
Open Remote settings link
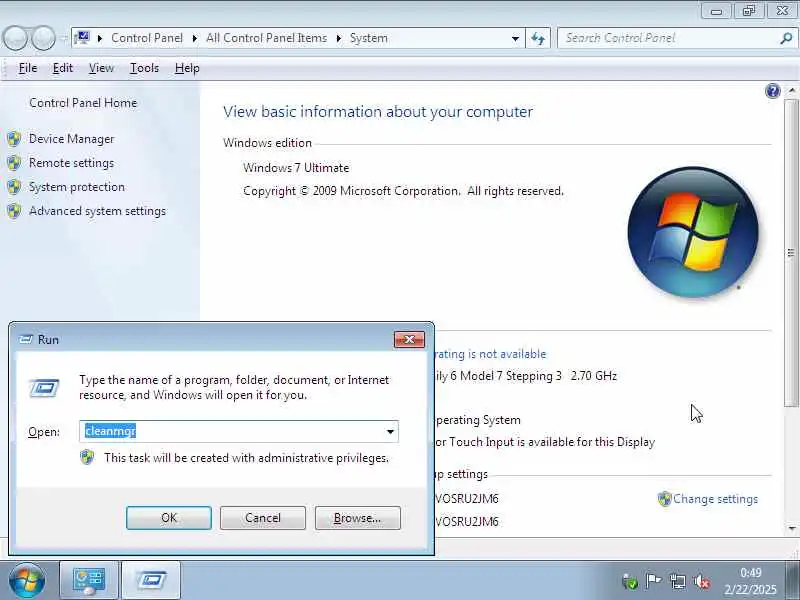tap(71, 163)
